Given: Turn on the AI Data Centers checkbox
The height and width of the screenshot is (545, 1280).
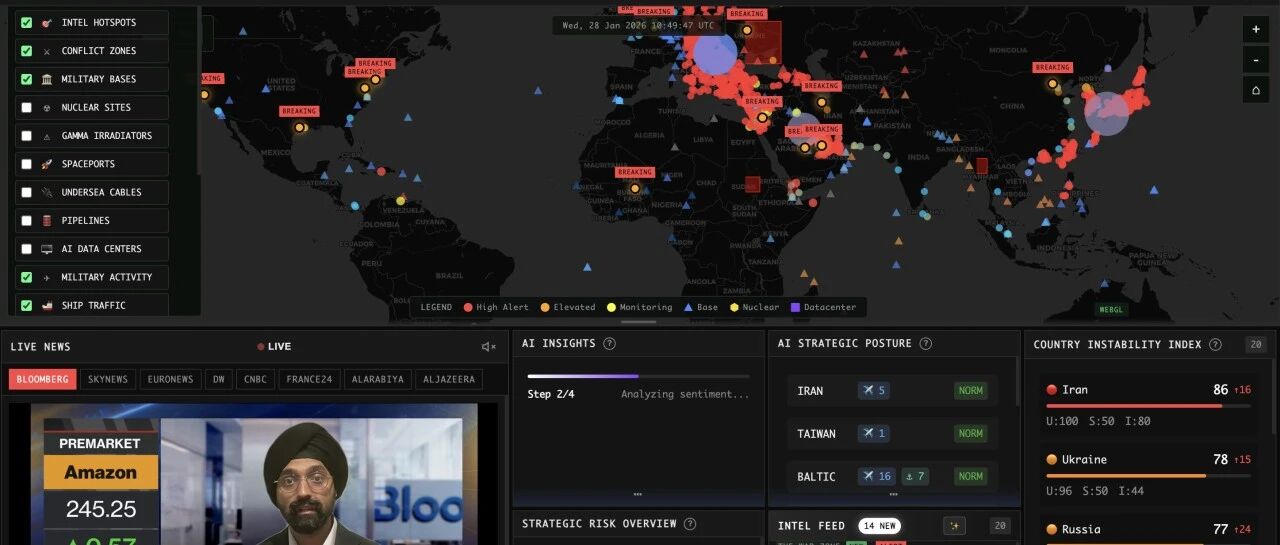Looking at the screenshot, I should 27,249.
